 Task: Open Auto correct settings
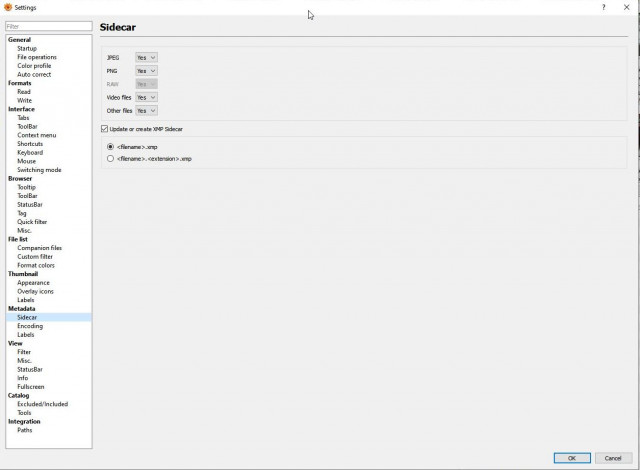(34, 74)
